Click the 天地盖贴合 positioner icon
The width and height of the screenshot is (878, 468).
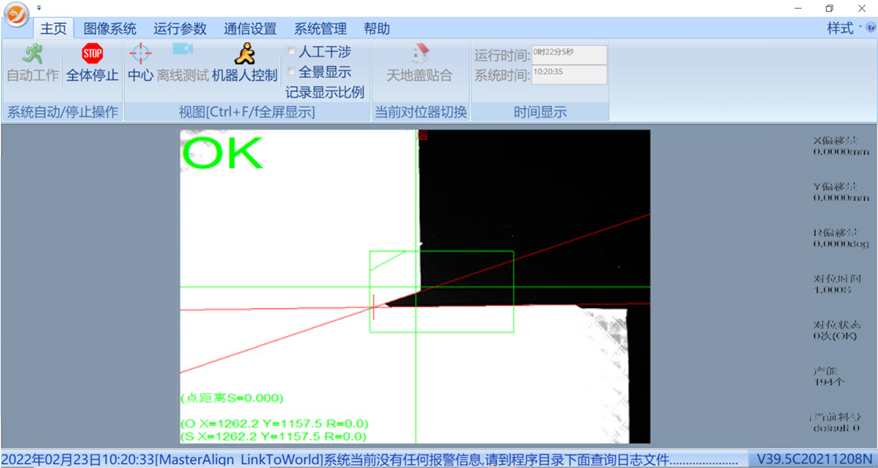click(419, 54)
